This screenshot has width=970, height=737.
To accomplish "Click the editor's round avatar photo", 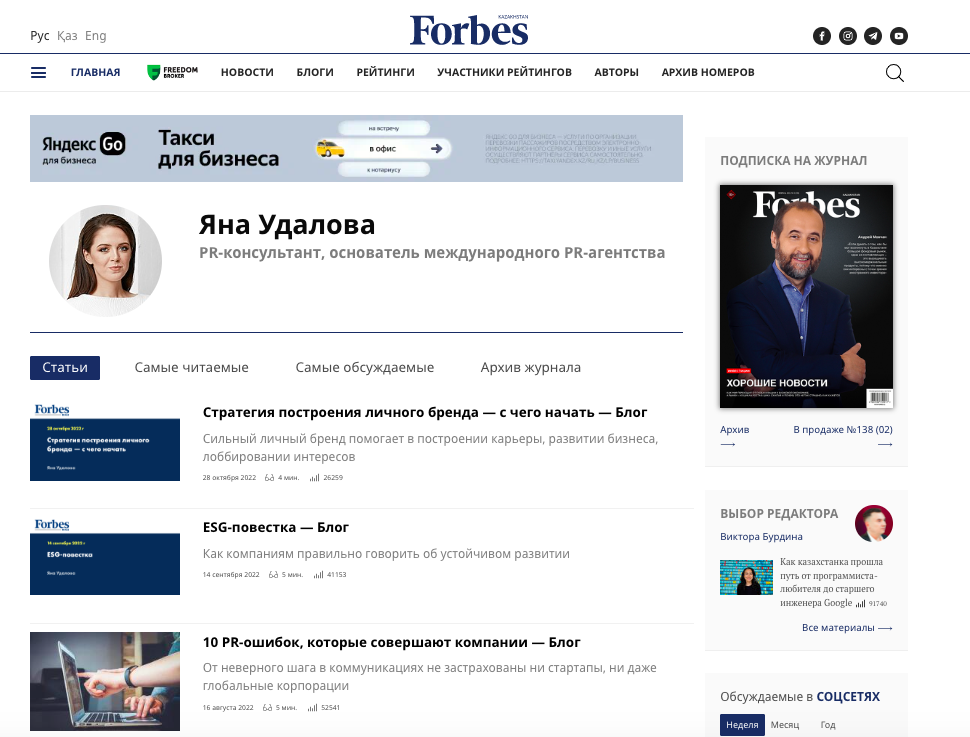I will 874,523.
